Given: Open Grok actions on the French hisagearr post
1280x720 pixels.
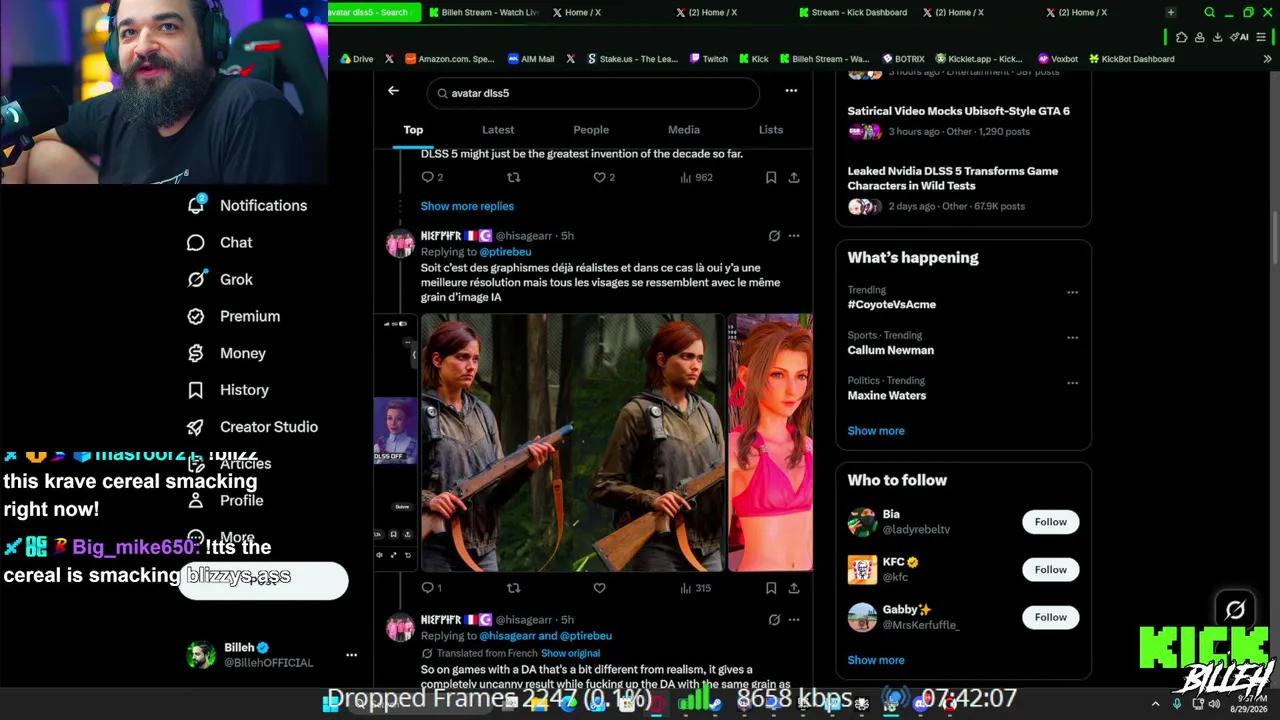Looking at the screenshot, I should coord(774,236).
